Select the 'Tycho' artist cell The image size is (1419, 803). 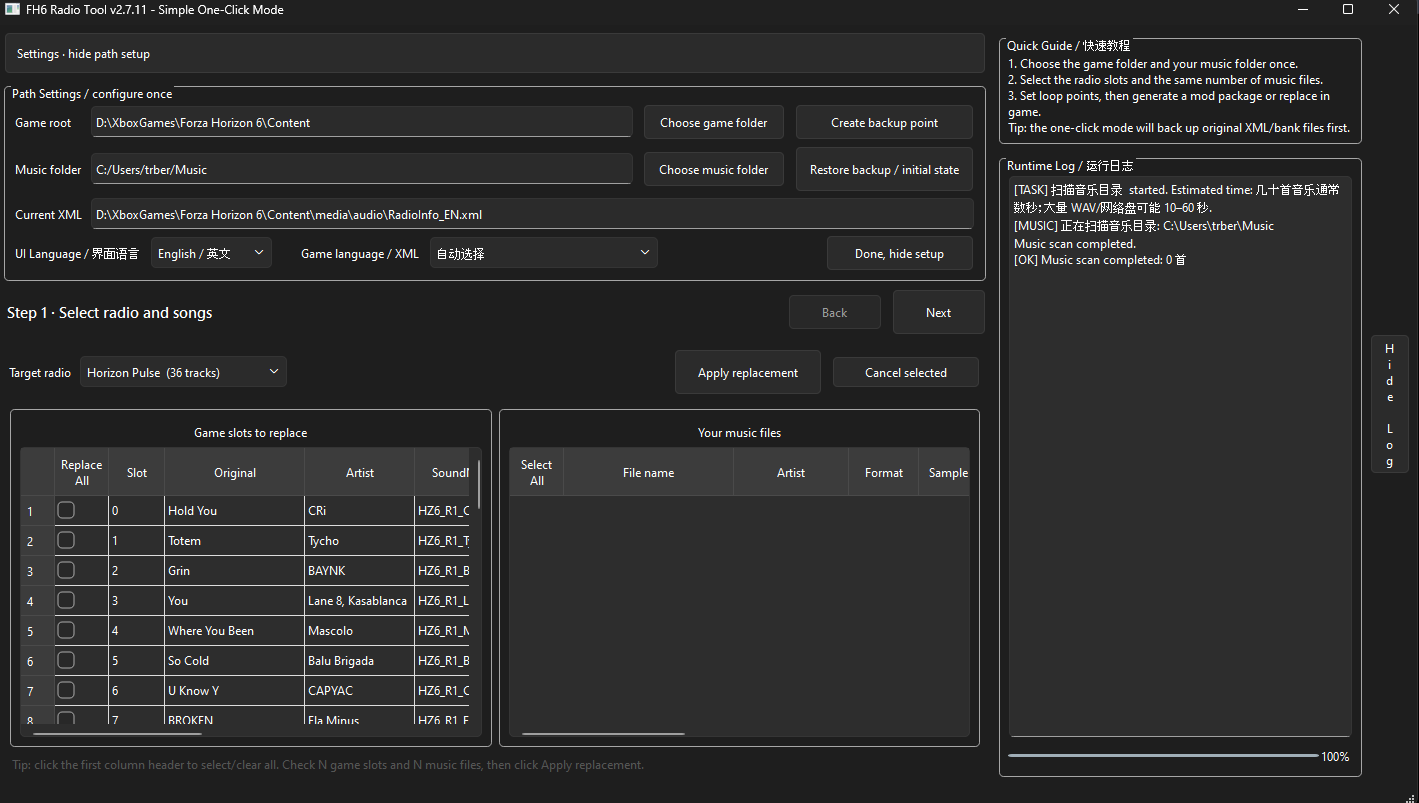point(360,540)
